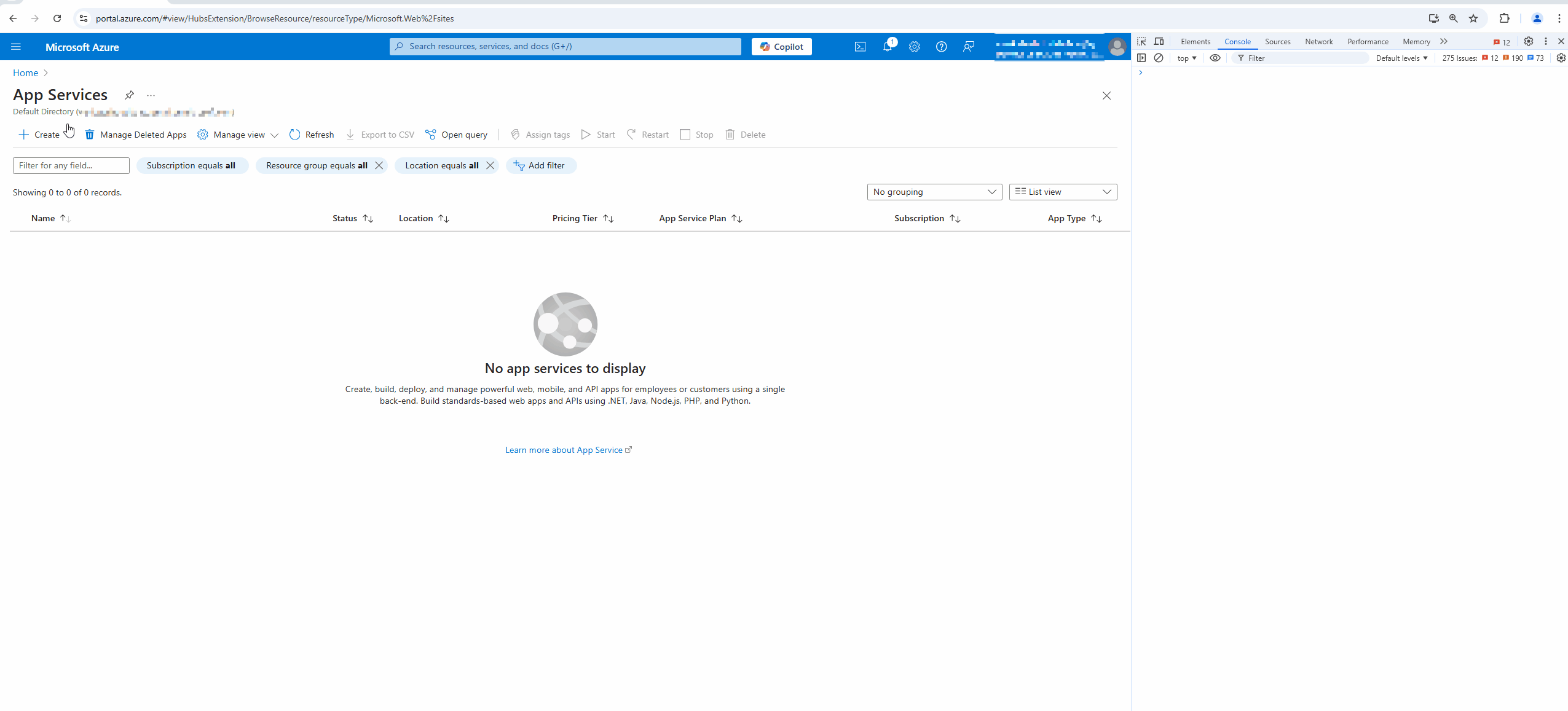Screen dimensions: 1568x711
Task: Switch to DevTools Memory tab
Action: click(1416, 42)
